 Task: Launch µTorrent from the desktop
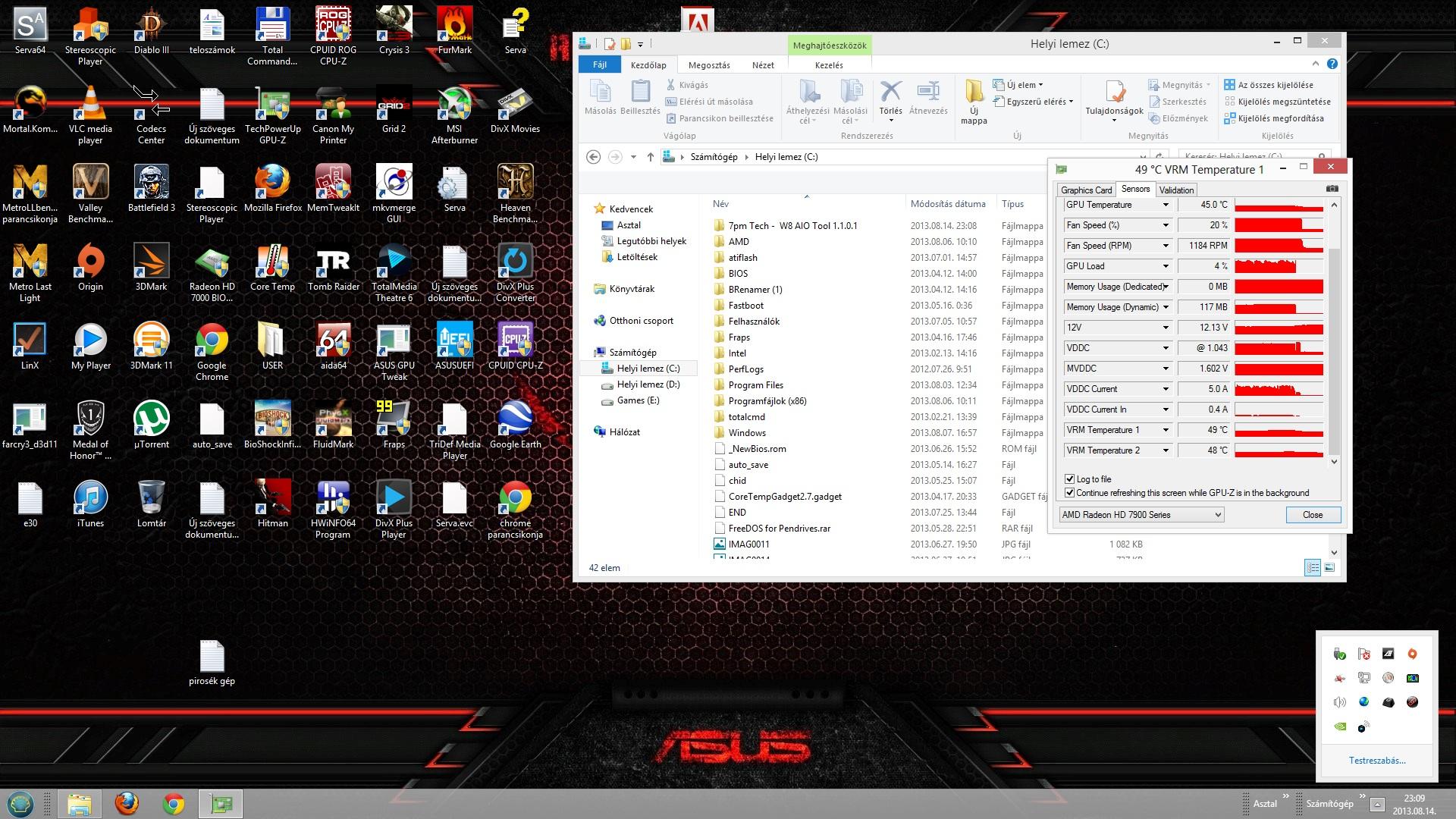click(151, 425)
